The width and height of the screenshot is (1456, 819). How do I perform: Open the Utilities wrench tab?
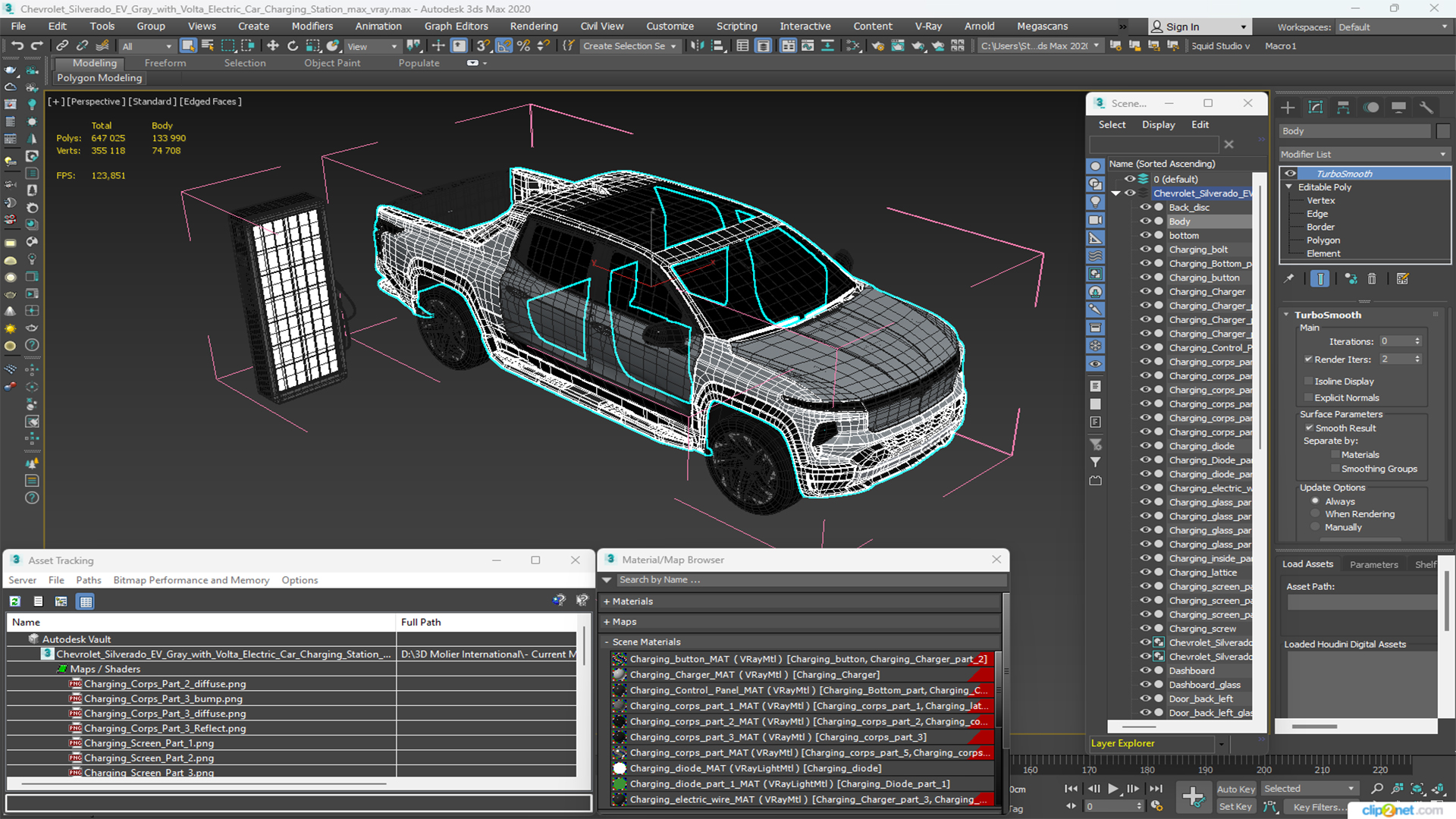tap(1426, 108)
